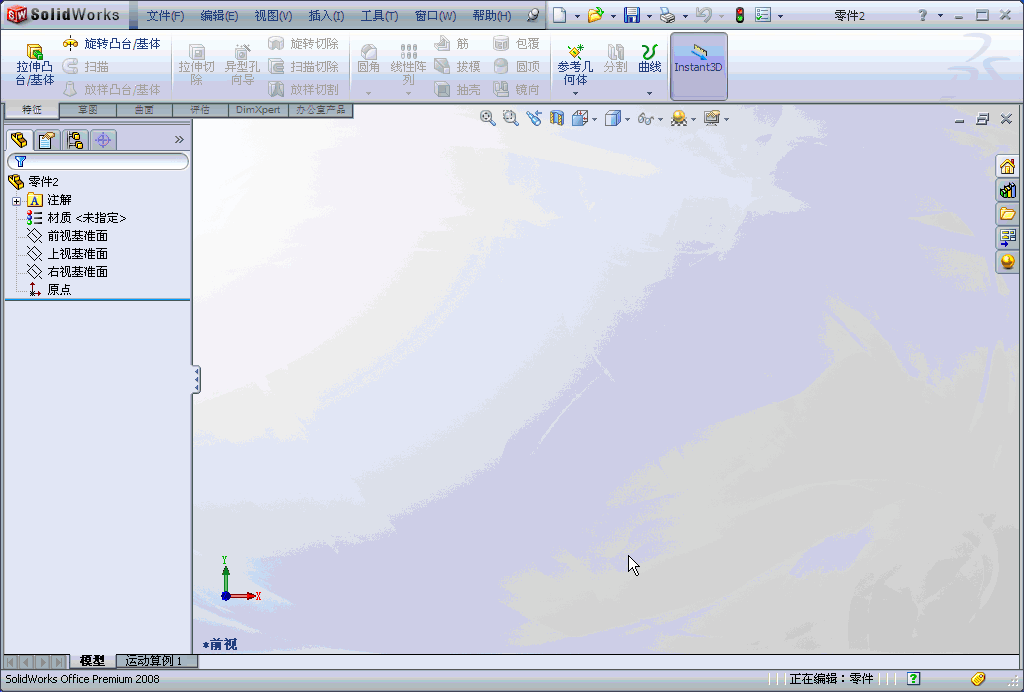This screenshot has height=692, width=1024.
Task: Open the PropertyManager panel tab
Action: [46, 140]
